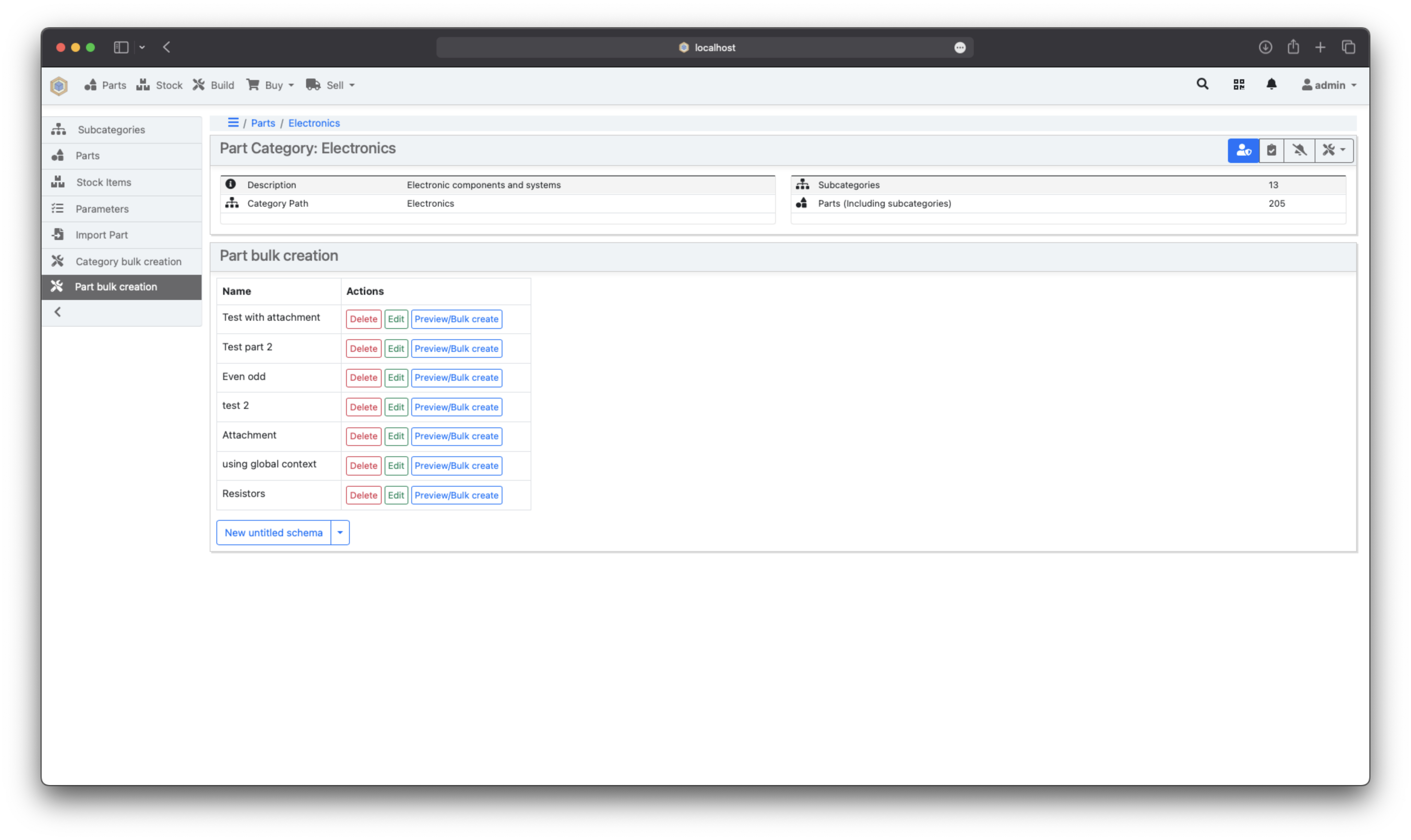Collapse the sidebar with the chevron
Image resolution: width=1411 pixels, height=840 pixels.
57,311
